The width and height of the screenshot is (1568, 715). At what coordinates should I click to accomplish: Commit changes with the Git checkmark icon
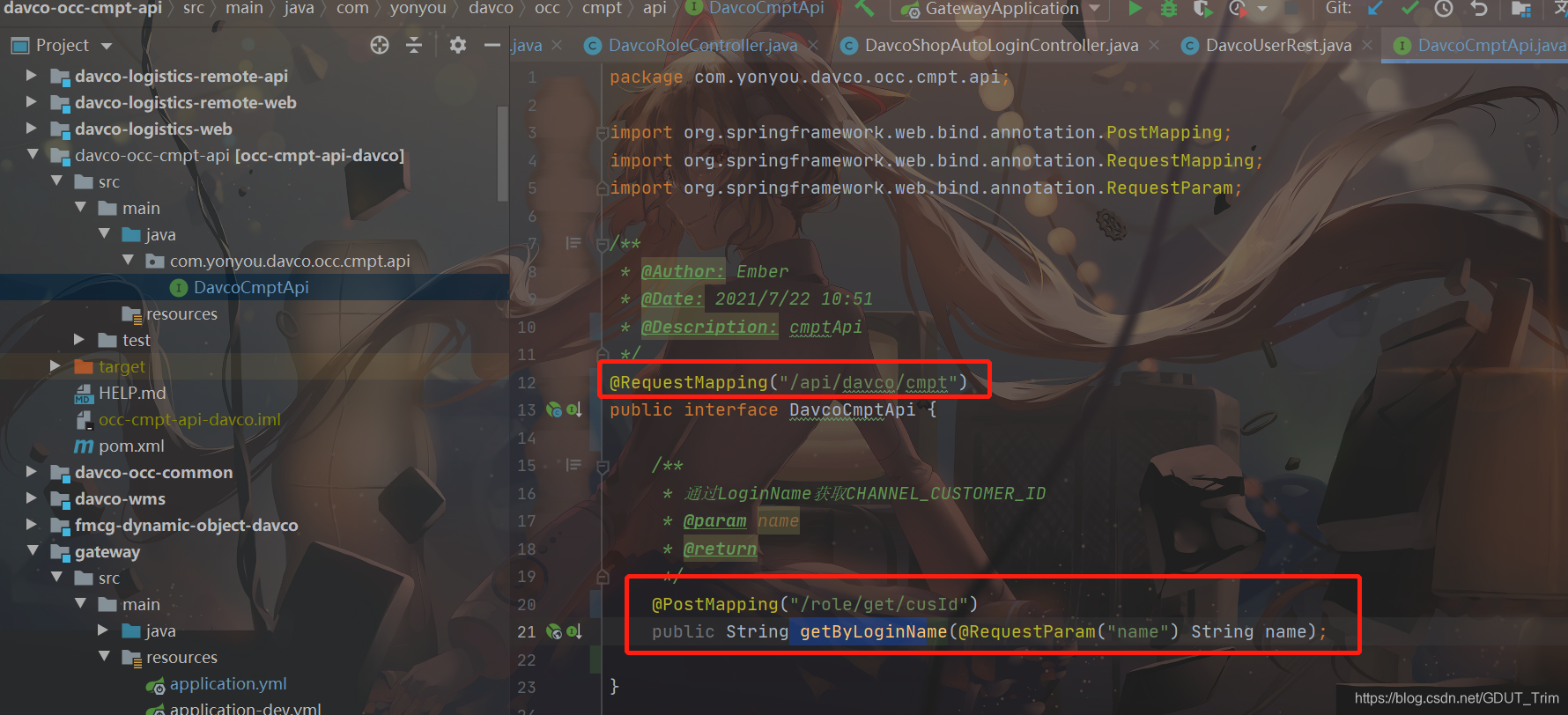[1409, 9]
